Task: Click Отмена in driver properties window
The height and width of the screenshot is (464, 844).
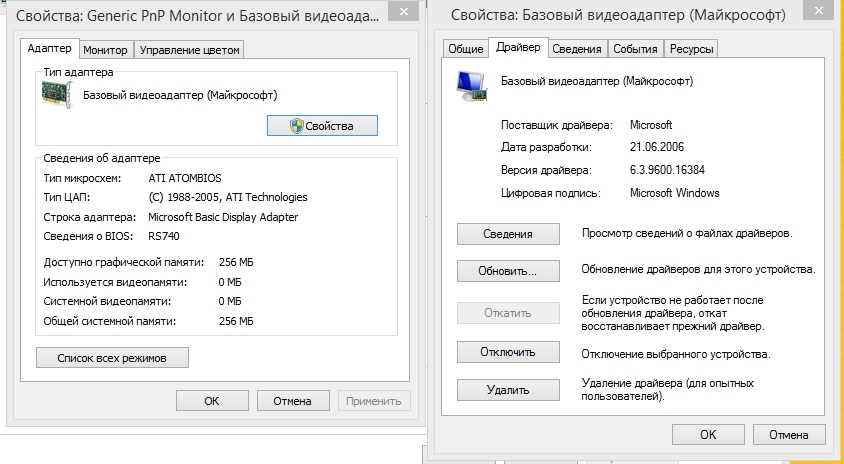Action: pyautogui.click(x=789, y=434)
